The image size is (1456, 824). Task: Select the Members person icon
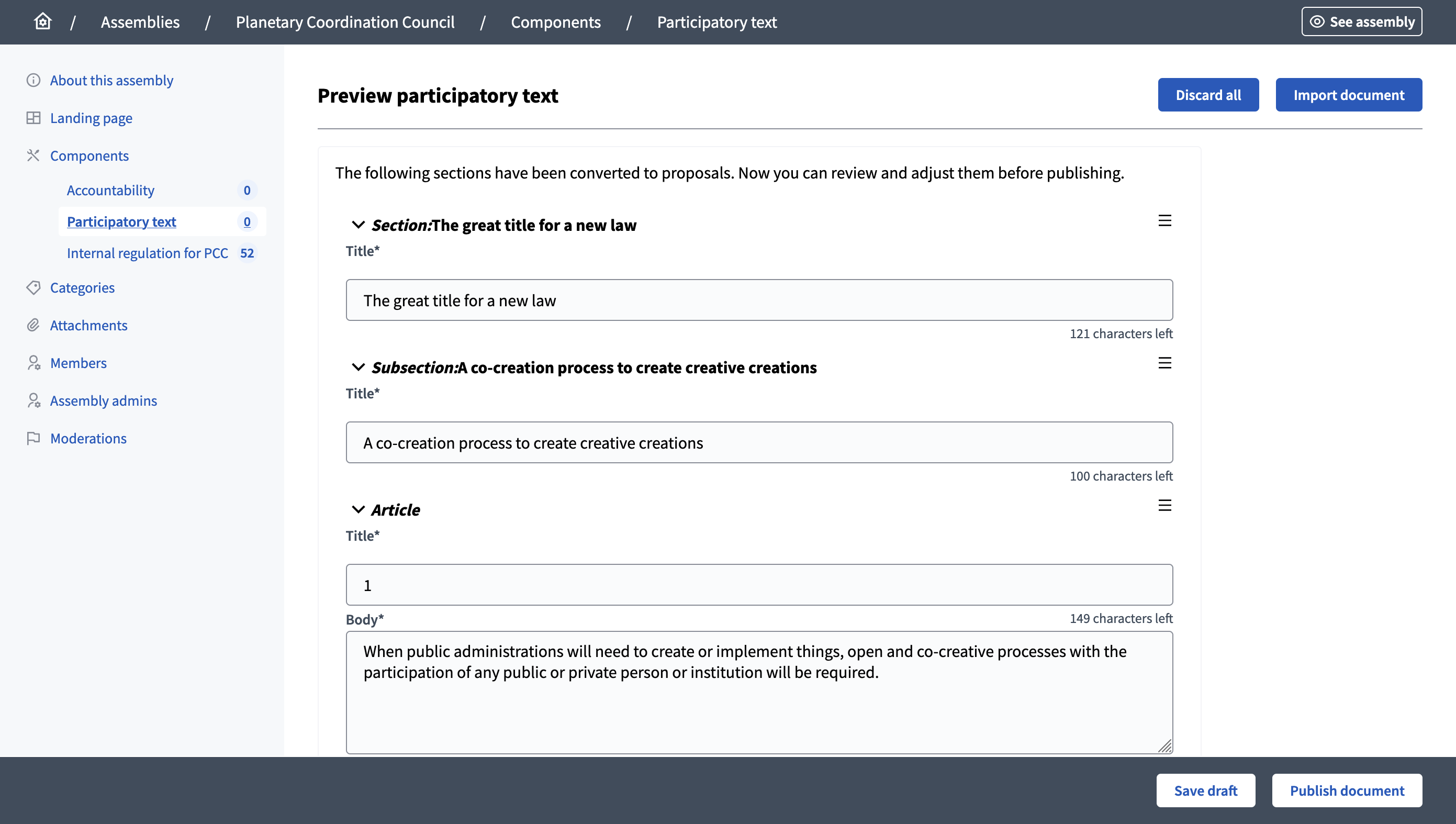coord(33,363)
